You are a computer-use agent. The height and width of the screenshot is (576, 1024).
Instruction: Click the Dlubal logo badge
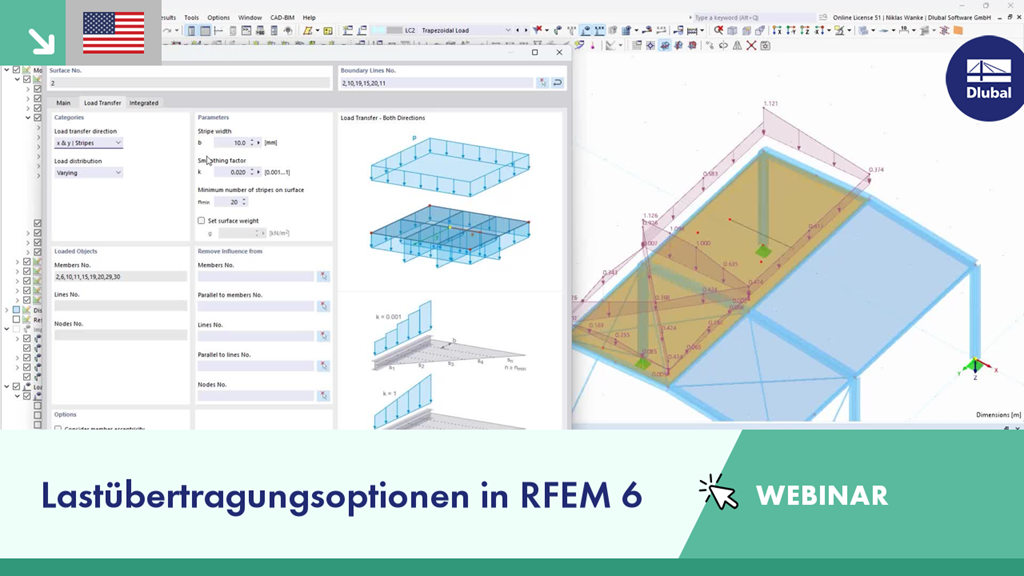click(x=988, y=78)
